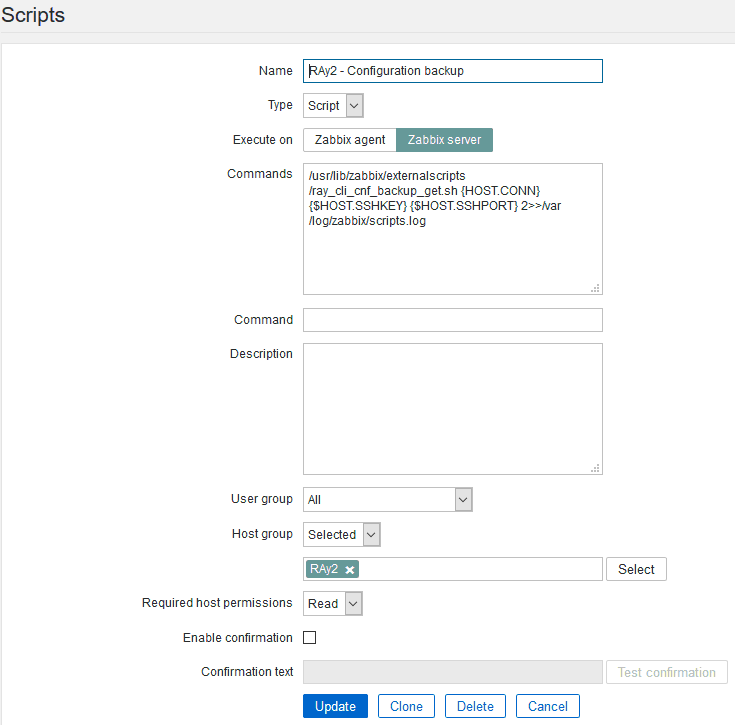Cancel editing the script
735x725 pixels.
(548, 706)
